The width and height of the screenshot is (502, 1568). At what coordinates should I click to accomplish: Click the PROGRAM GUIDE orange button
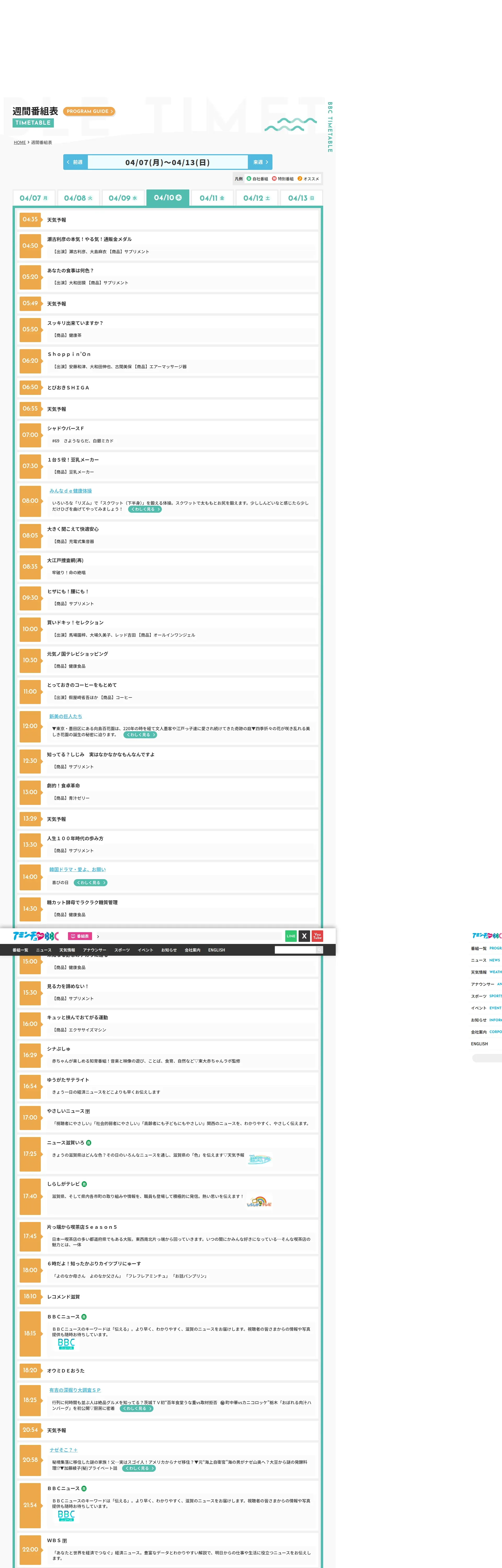pos(89,111)
